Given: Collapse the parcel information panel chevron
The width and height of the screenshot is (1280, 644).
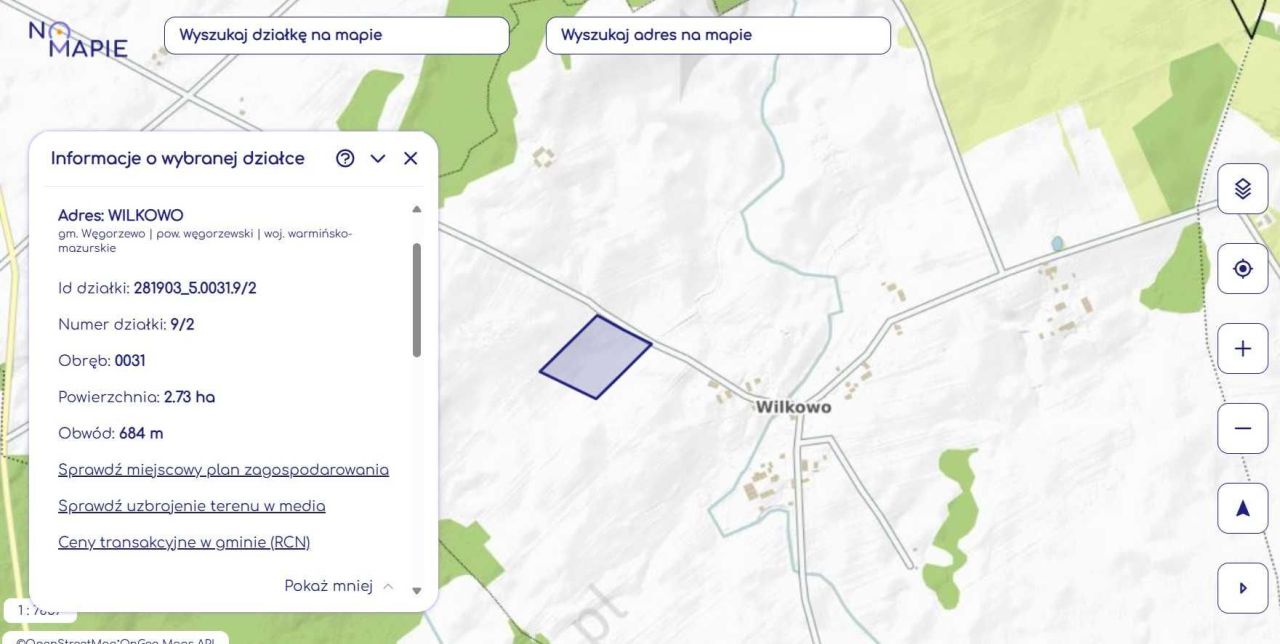Looking at the screenshot, I should 378,158.
